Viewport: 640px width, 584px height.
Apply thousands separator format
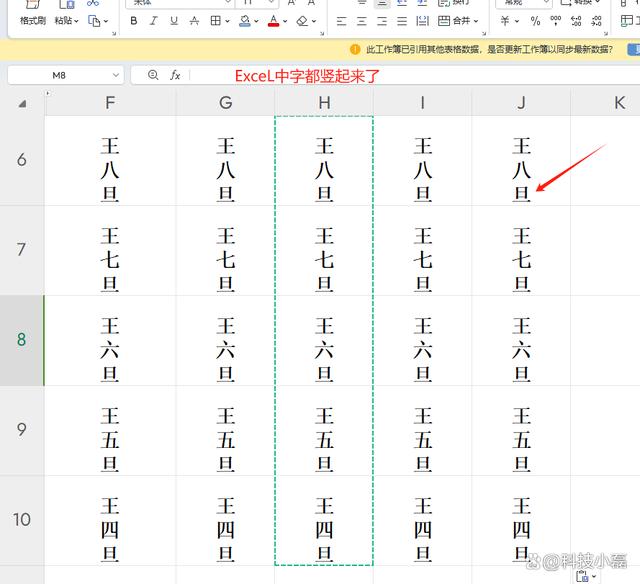[x=556, y=20]
